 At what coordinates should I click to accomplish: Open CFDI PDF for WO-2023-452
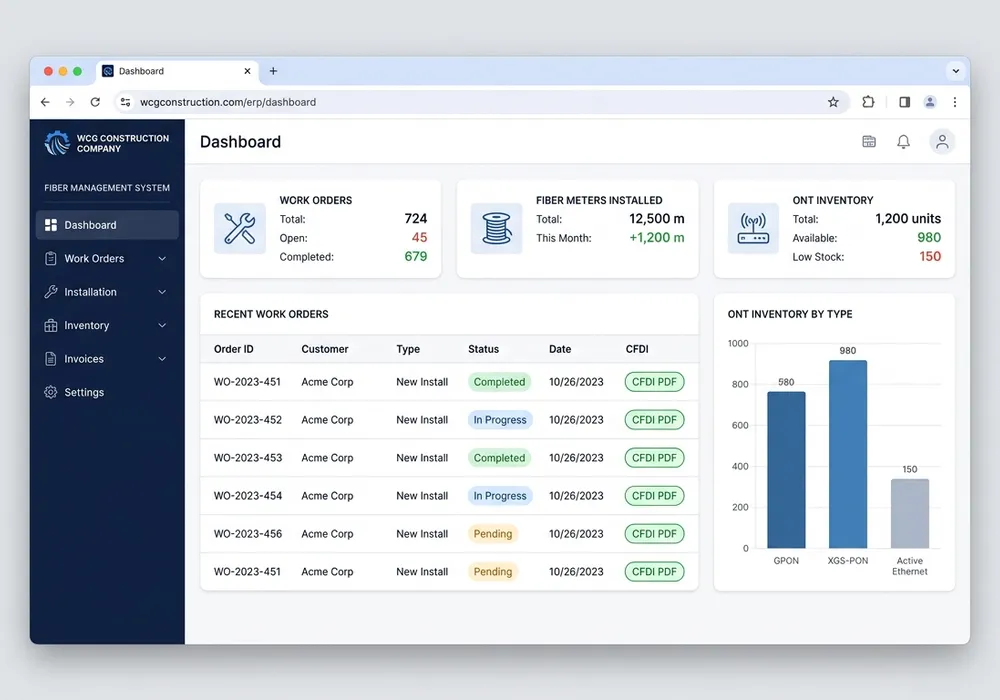coord(654,419)
